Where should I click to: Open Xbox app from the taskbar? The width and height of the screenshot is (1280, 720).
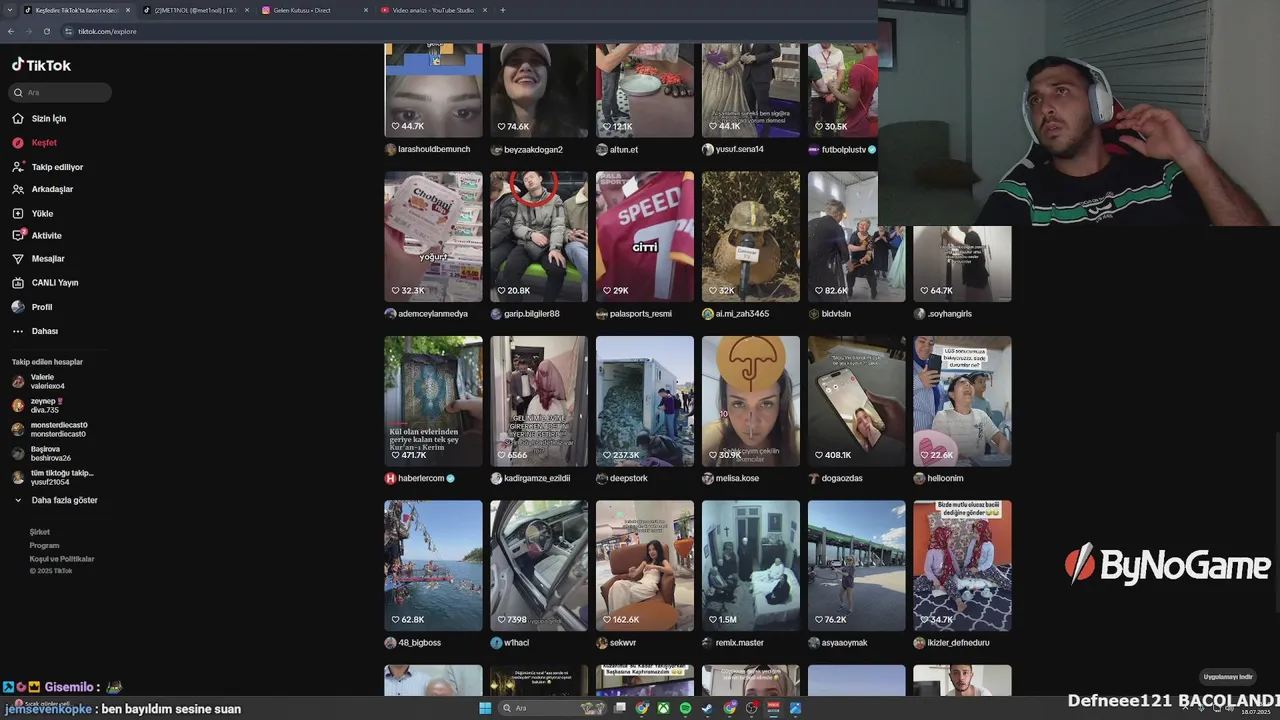coord(663,708)
